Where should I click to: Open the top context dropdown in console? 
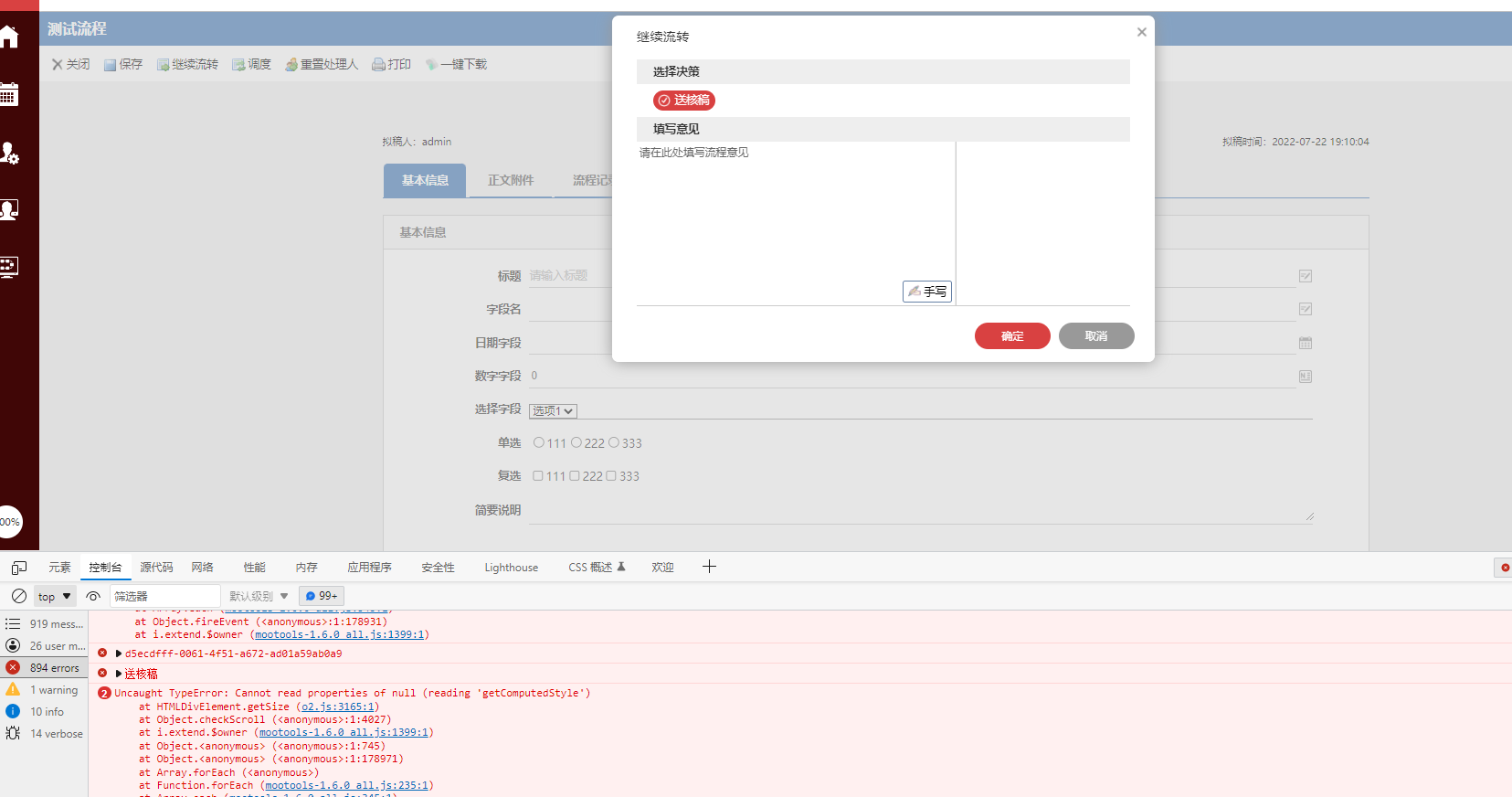tap(54, 597)
